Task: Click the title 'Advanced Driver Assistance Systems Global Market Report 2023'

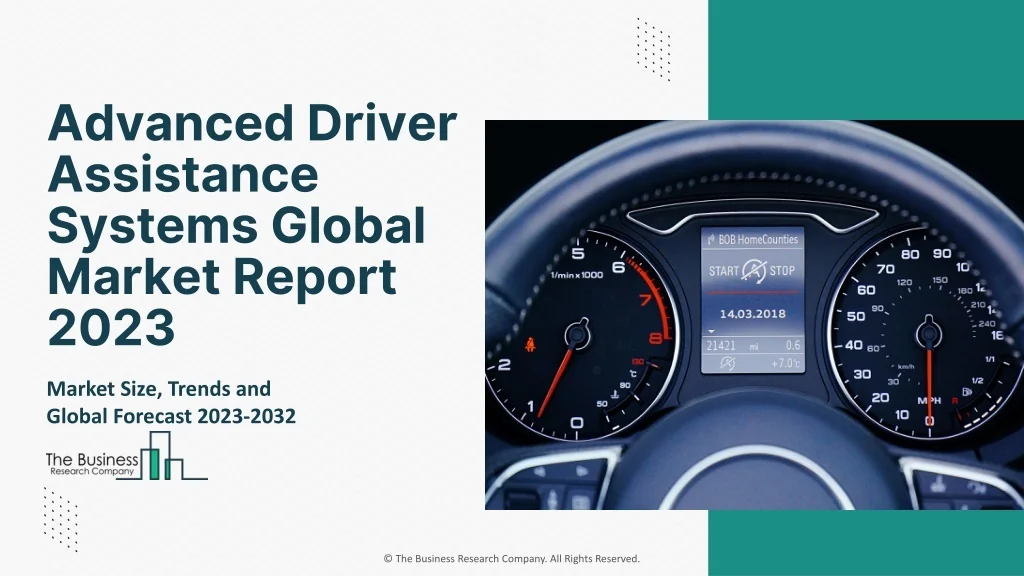Action: (x=252, y=224)
